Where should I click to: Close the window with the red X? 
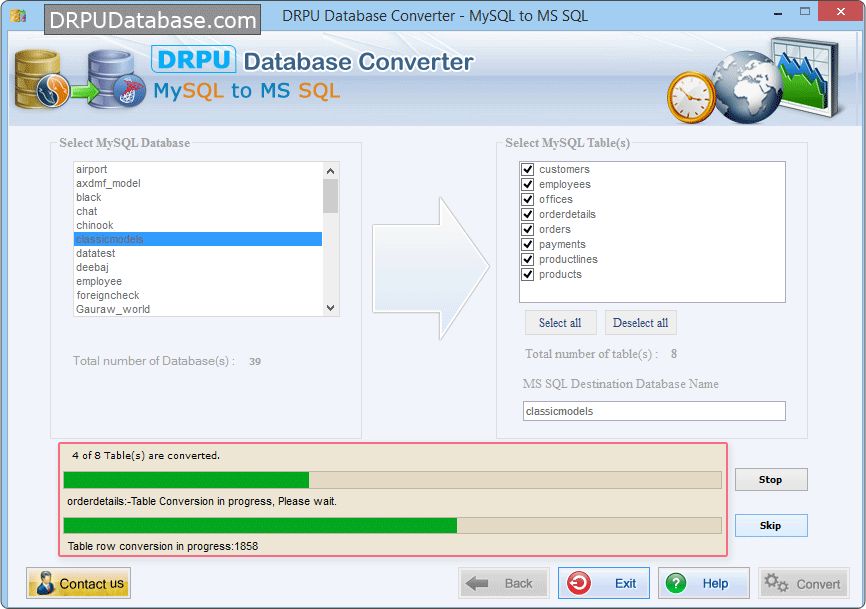click(x=841, y=11)
